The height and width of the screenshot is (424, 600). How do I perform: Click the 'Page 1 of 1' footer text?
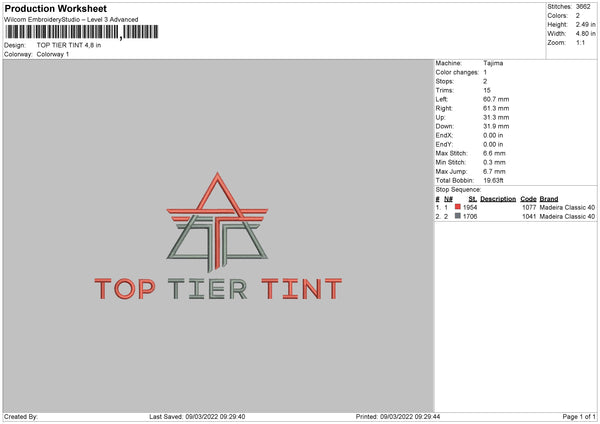click(579, 417)
